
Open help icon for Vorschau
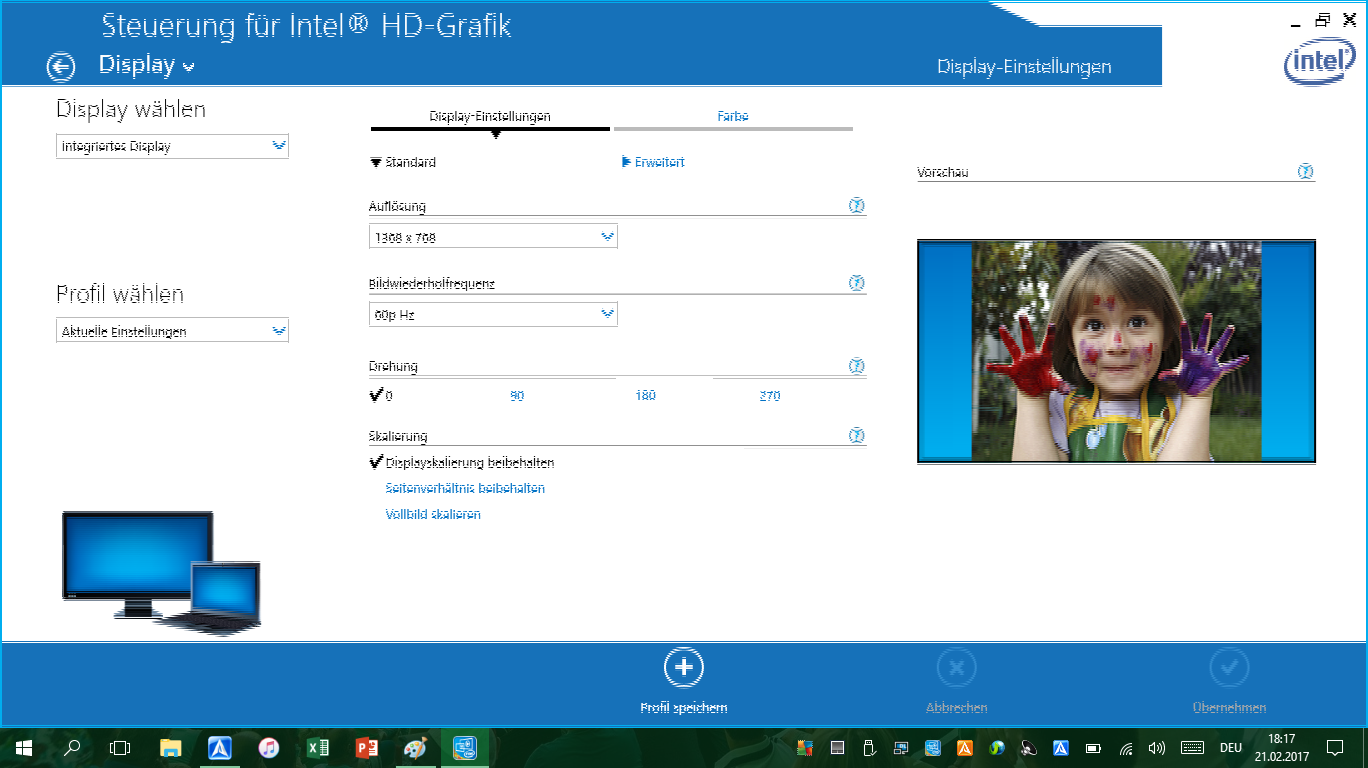tap(1305, 172)
